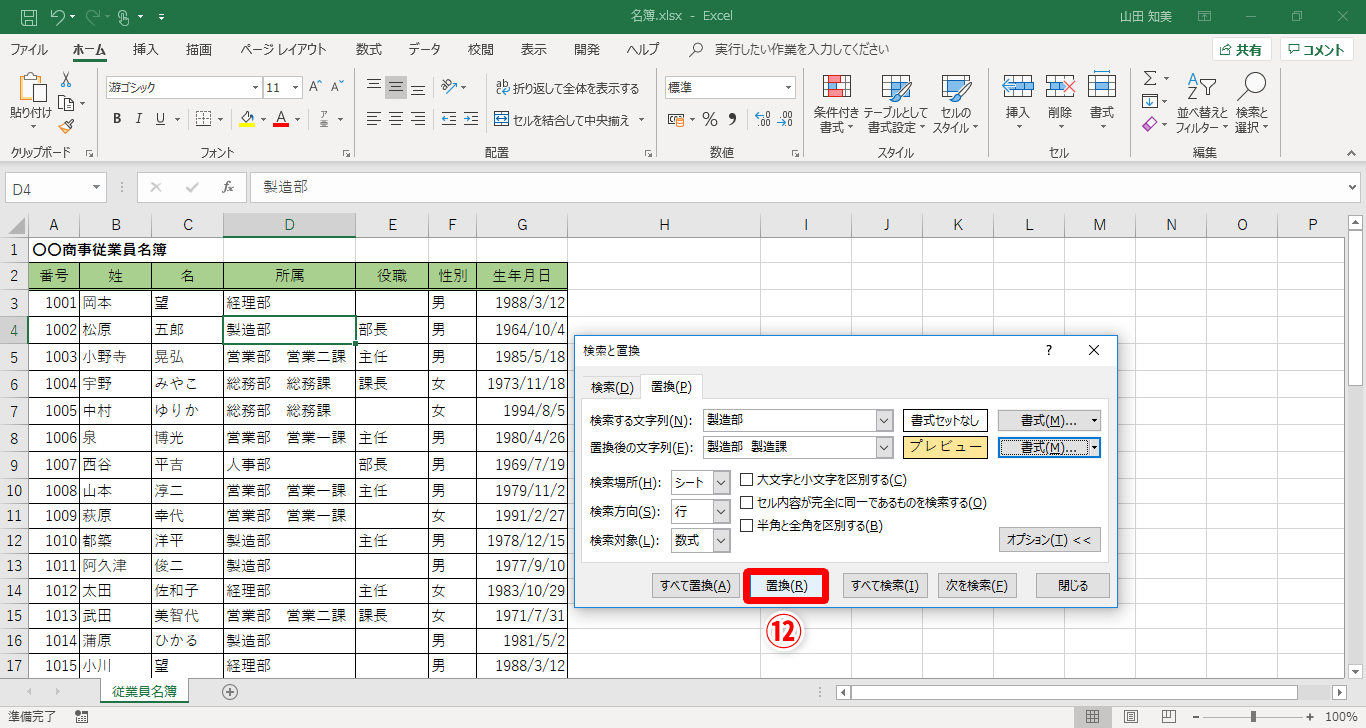Image resolution: width=1366 pixels, height=728 pixels.
Task: Click the Format Painter brush icon
Action: [x=66, y=126]
